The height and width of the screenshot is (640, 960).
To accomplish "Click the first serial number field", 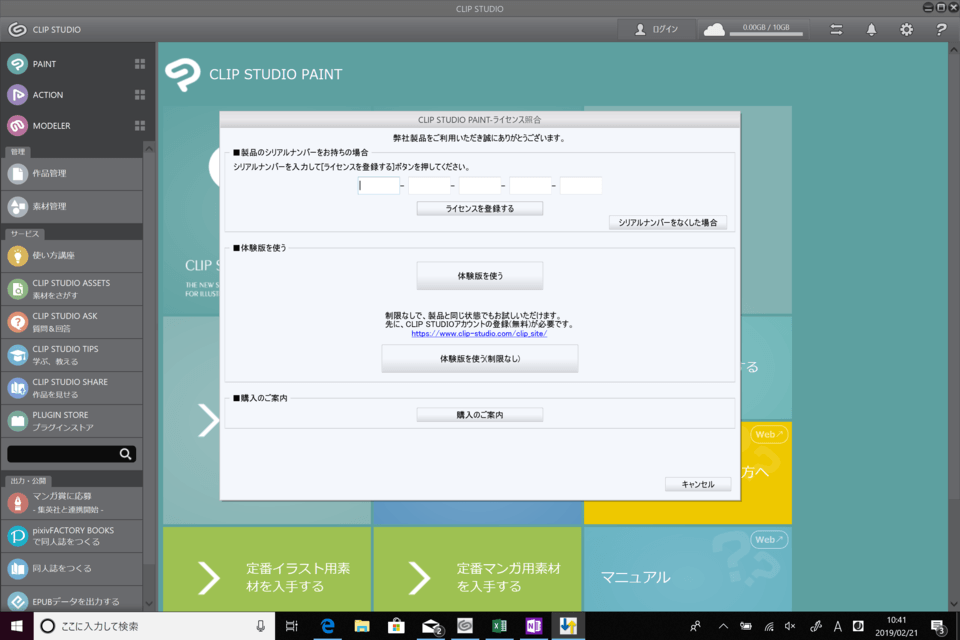I will 379,186.
